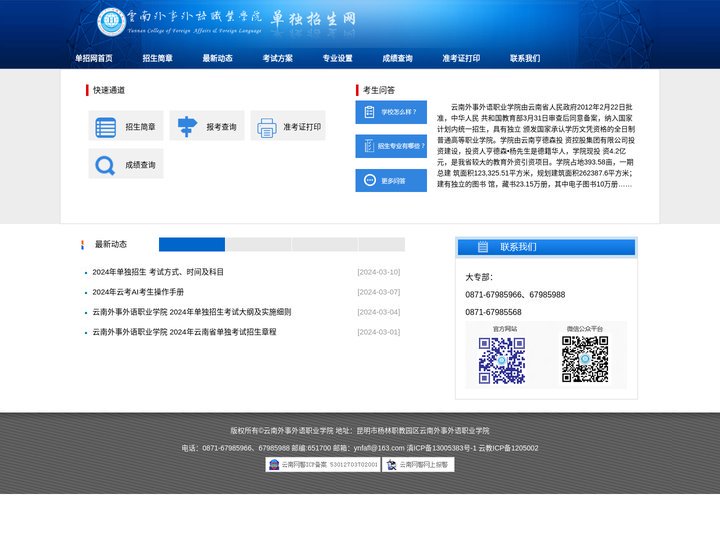Click the 微信公众平台 black QR code
Viewport: 720px width, 540px height.
click(x=585, y=359)
